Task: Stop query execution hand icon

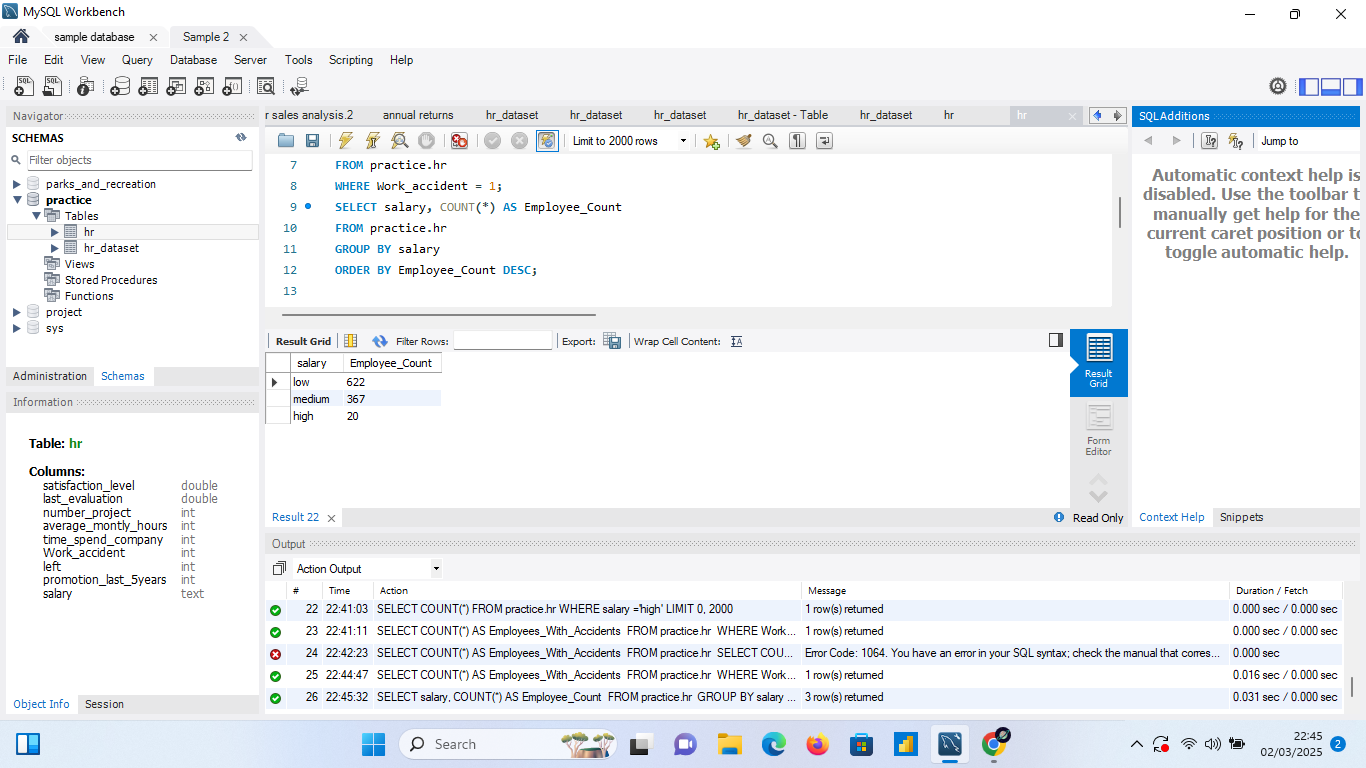Action: 427,141
